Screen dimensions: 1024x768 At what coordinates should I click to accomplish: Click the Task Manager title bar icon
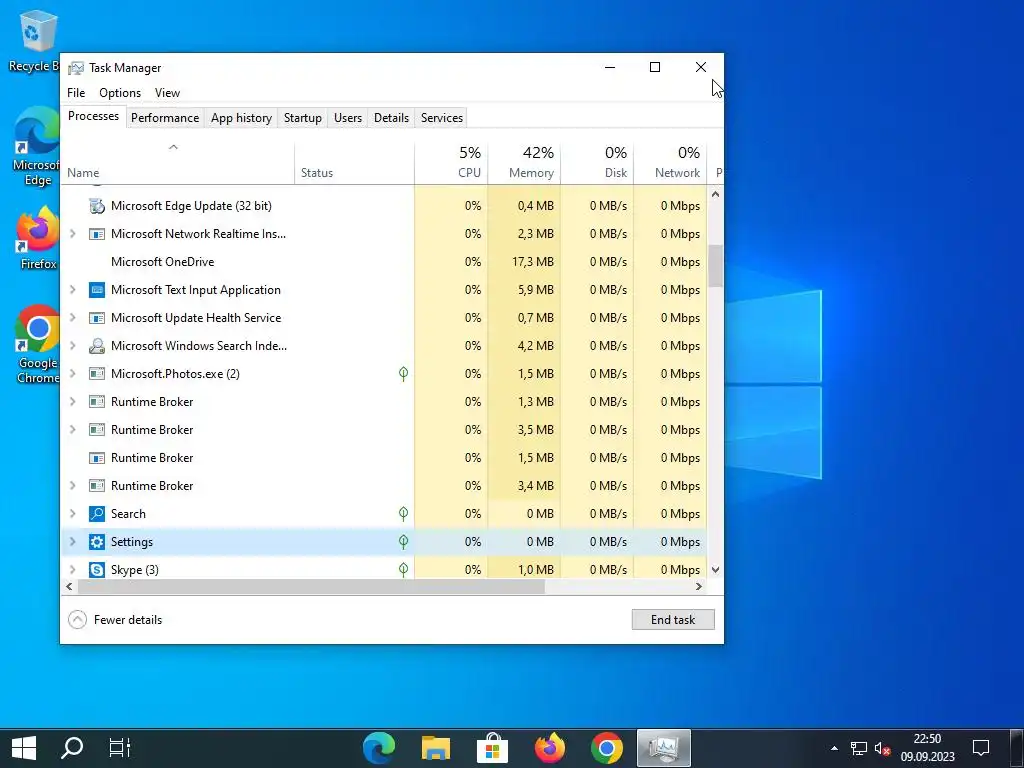(x=76, y=68)
